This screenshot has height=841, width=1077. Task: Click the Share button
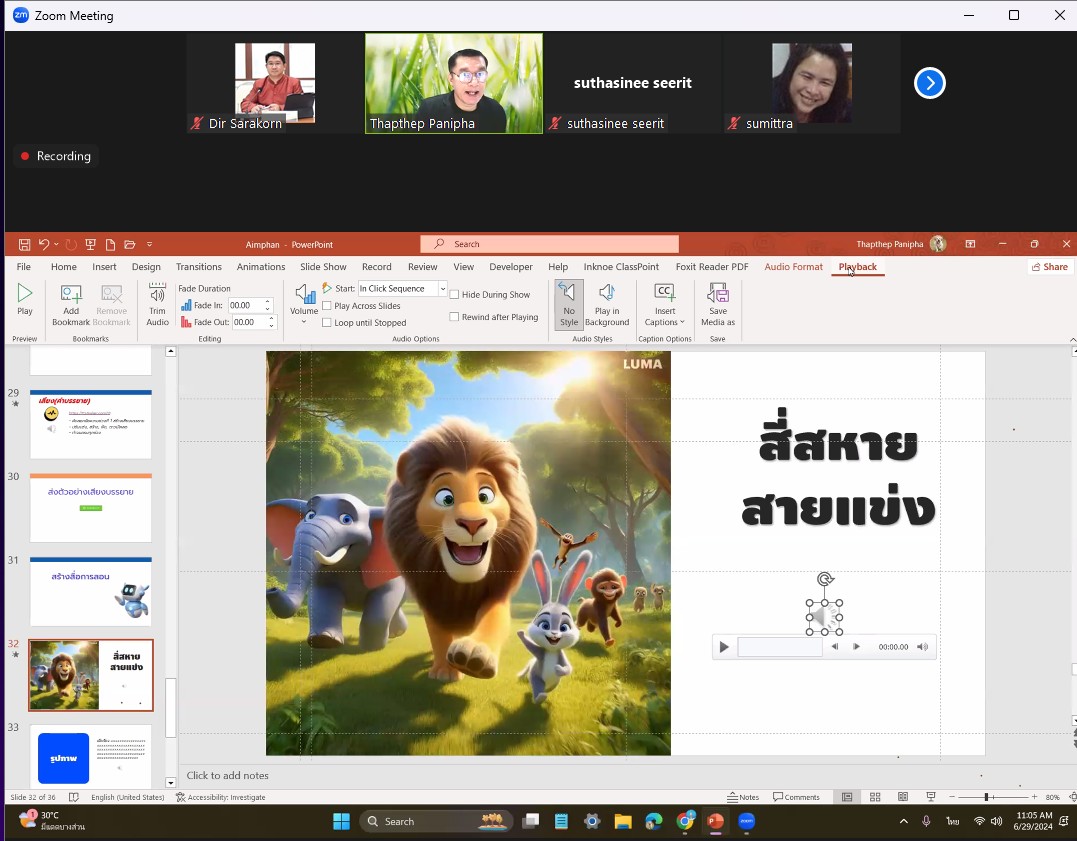(x=1050, y=267)
